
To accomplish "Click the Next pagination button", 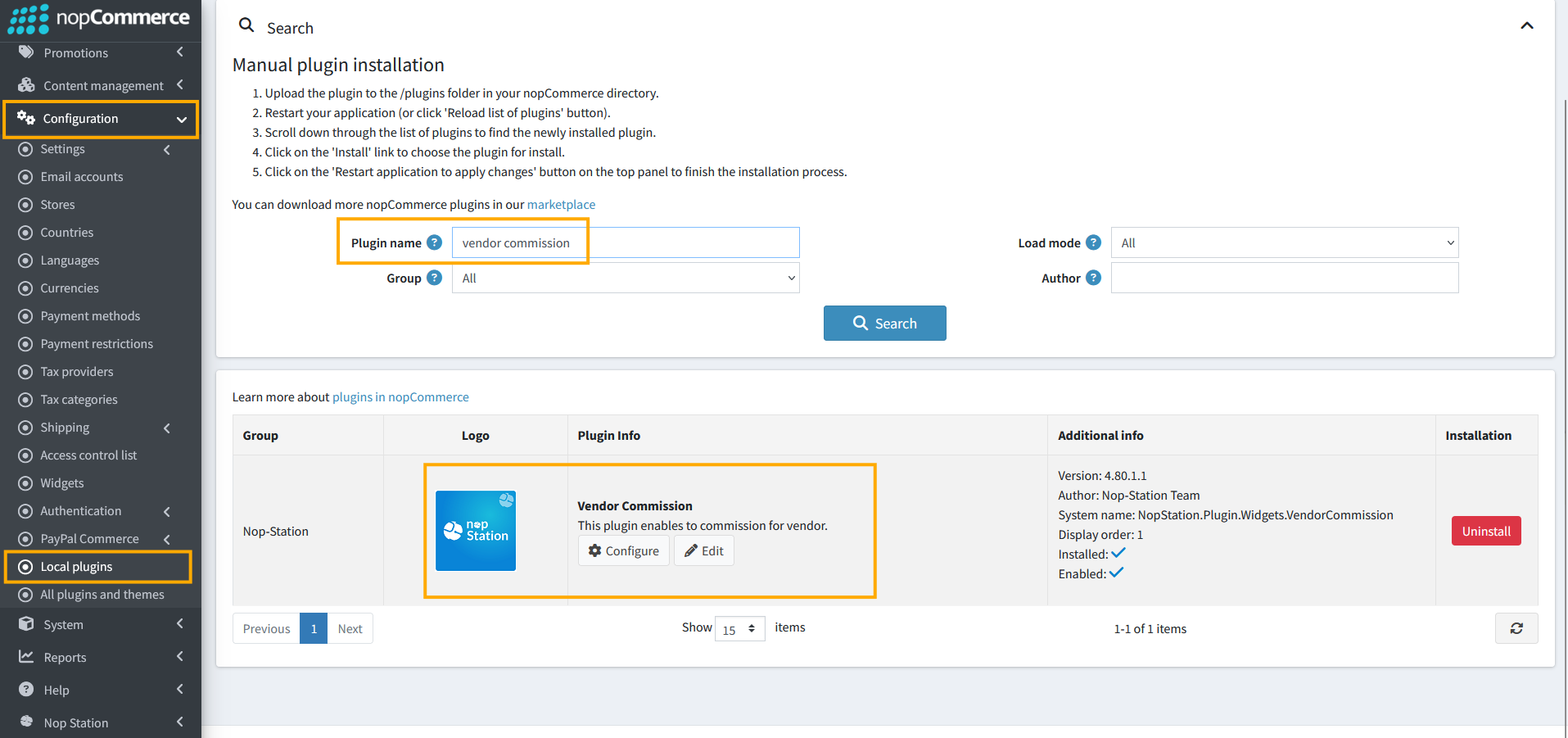I will pyautogui.click(x=350, y=628).
